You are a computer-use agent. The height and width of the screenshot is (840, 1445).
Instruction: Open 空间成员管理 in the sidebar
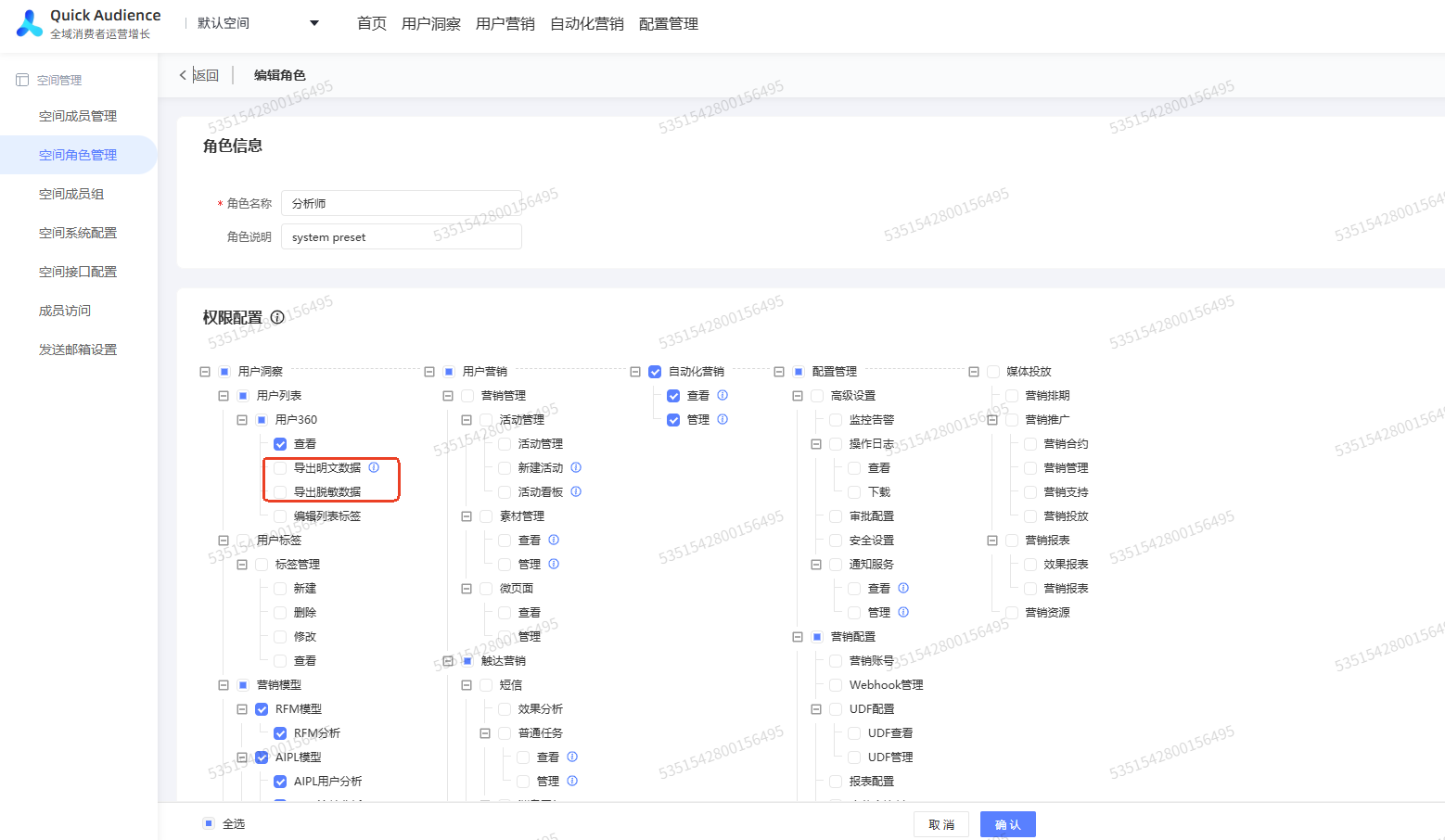pos(78,116)
